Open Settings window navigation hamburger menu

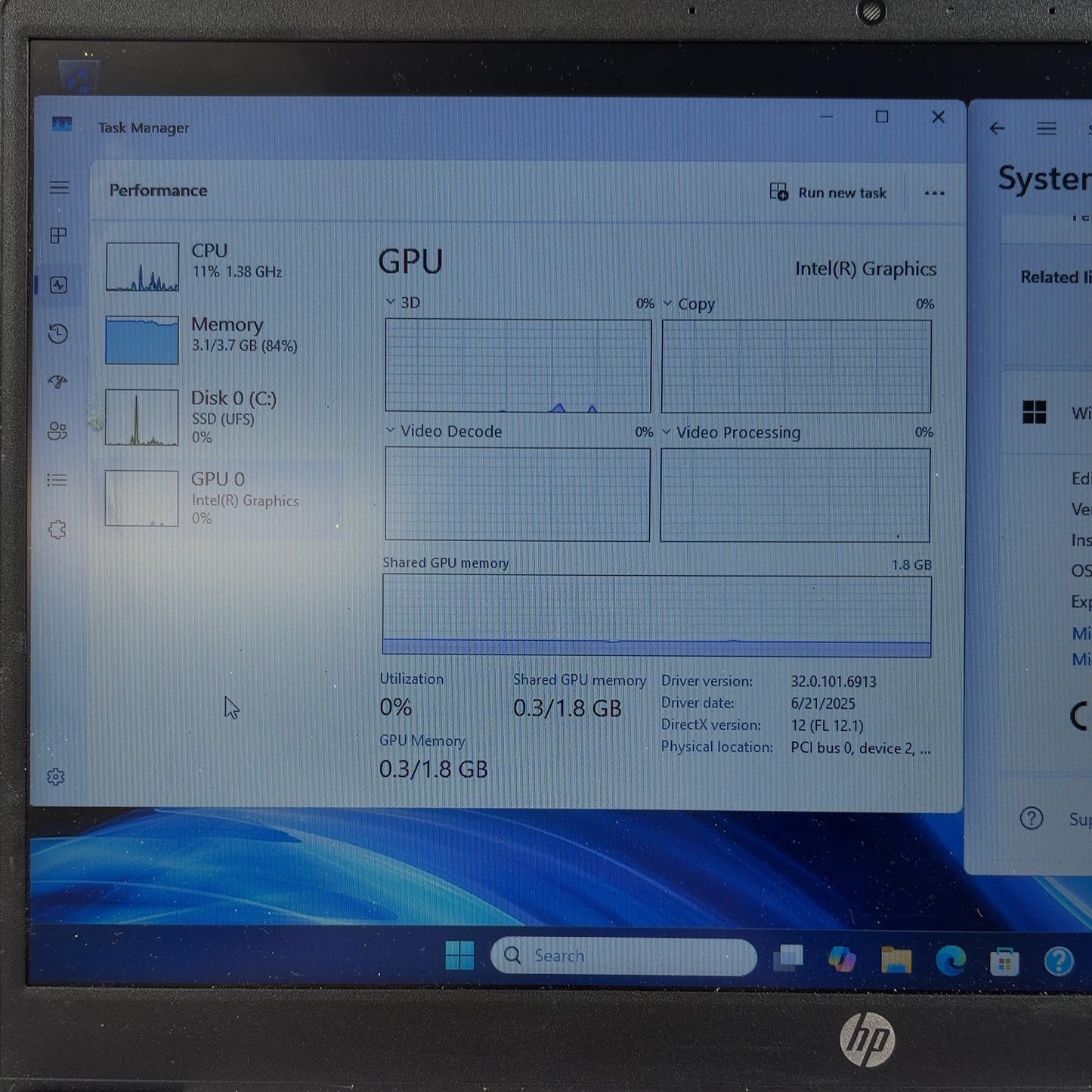point(1047,128)
